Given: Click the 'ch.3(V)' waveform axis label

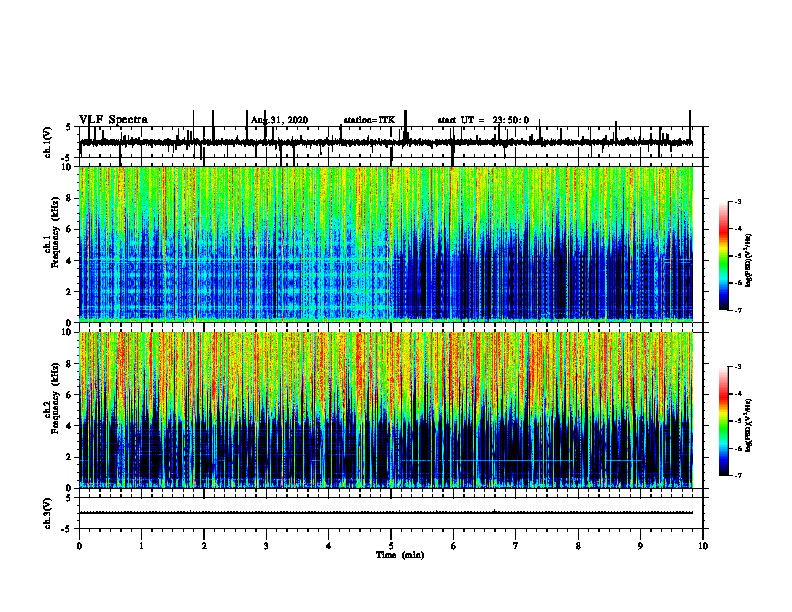Looking at the screenshot, I should click(47, 513).
